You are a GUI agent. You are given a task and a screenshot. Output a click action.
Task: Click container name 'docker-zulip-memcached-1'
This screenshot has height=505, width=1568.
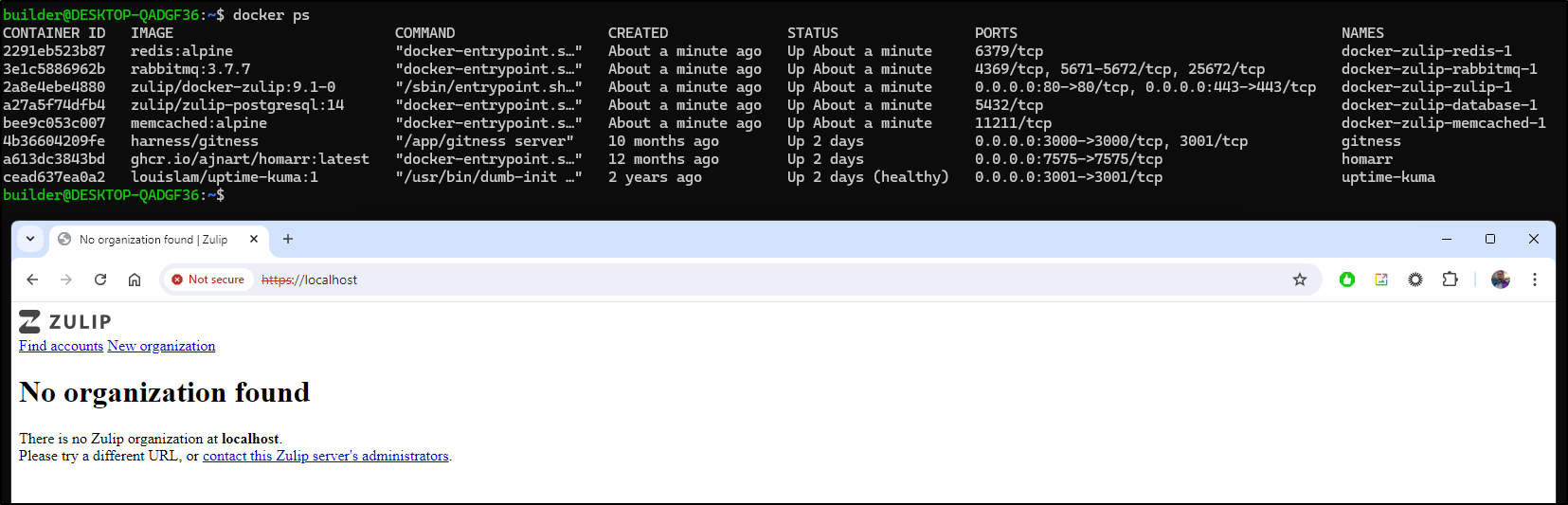click(1444, 123)
